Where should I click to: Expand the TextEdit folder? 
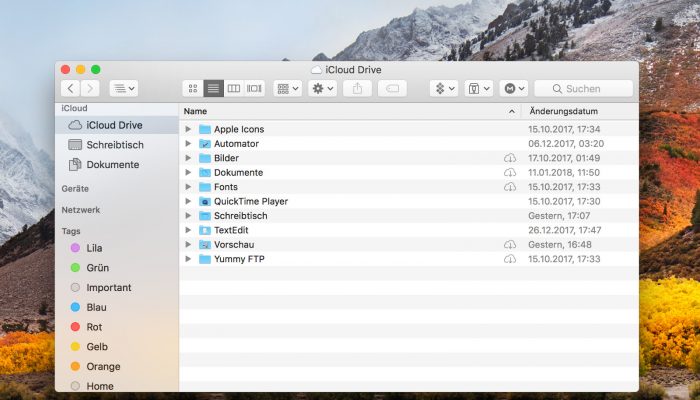coord(188,230)
